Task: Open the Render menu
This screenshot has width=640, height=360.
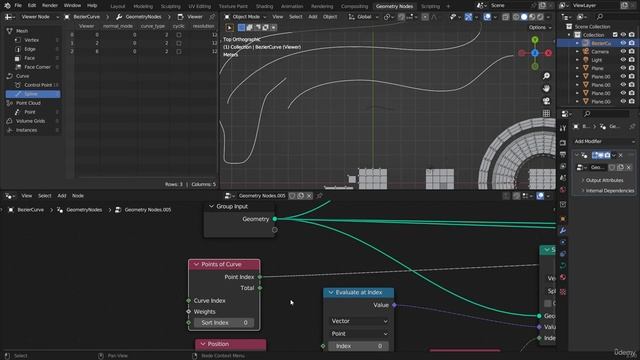Action: 50,6
